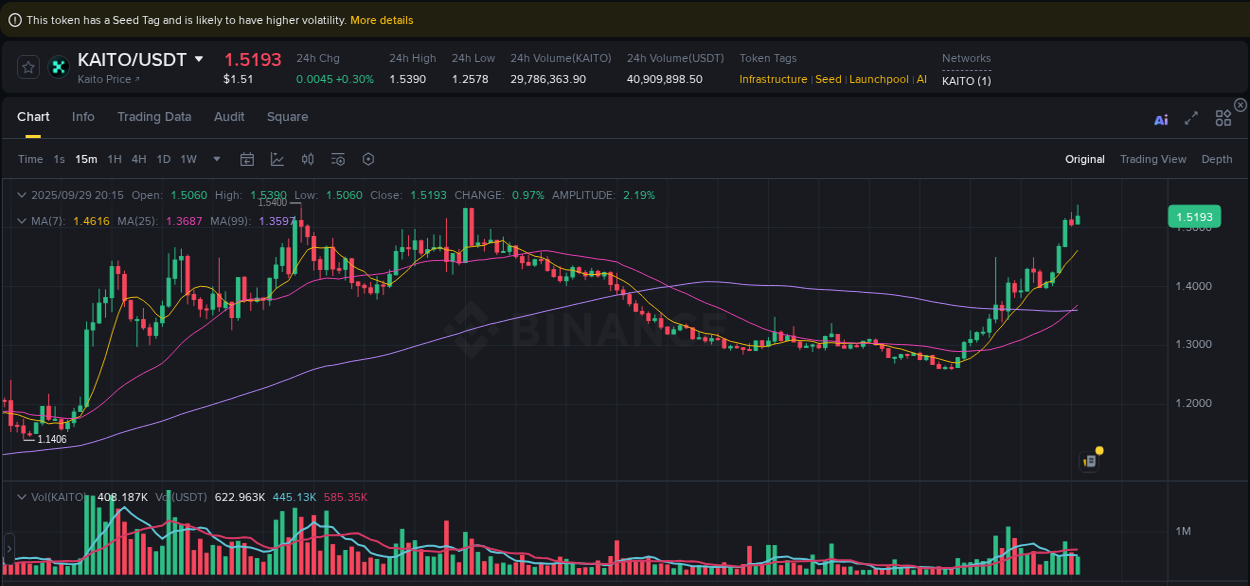Expand chart to fullscreen with diagonal arrows
The width and height of the screenshot is (1250, 586).
[x=1191, y=118]
